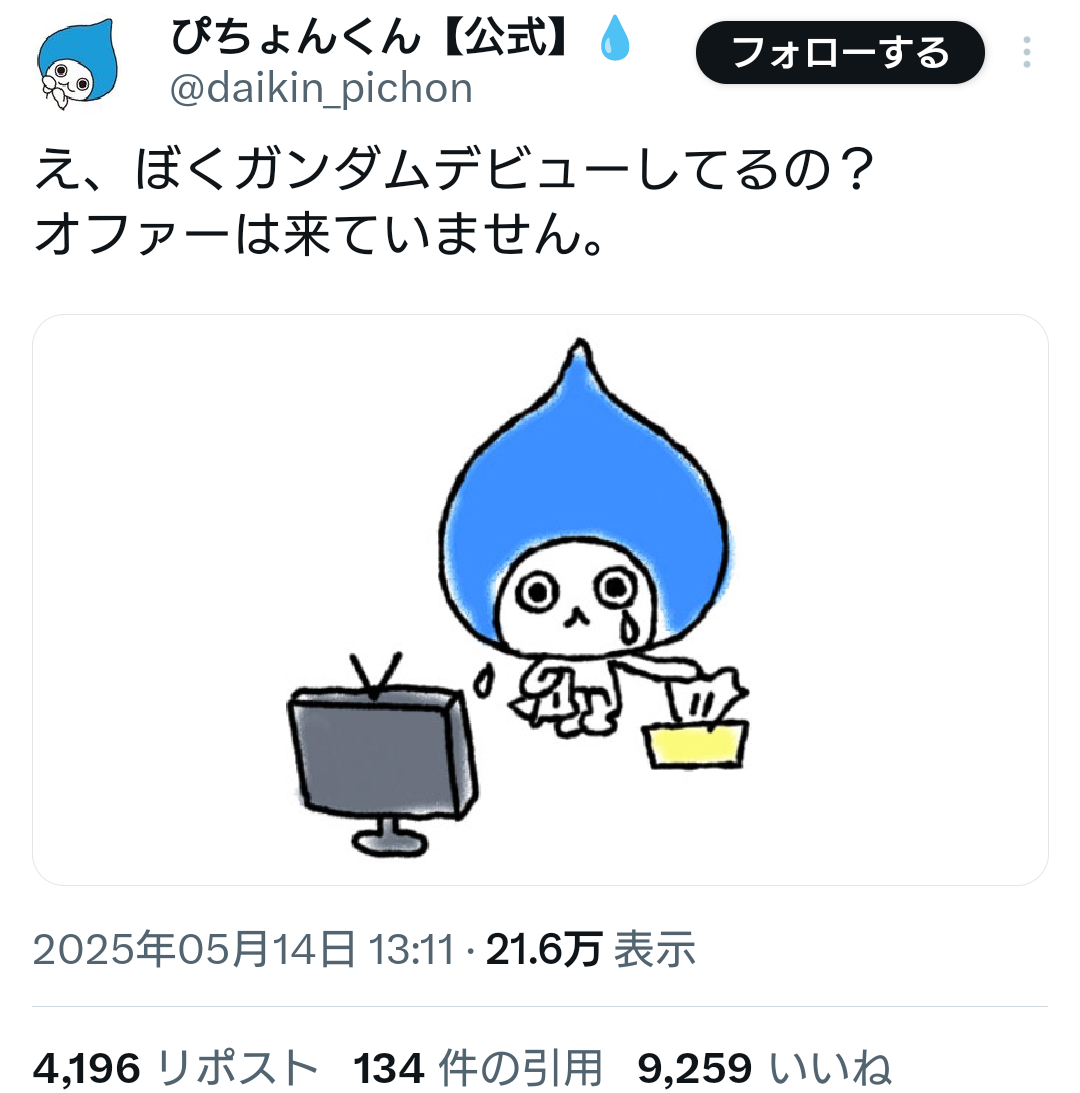Click the リポスト label text

point(238,1067)
